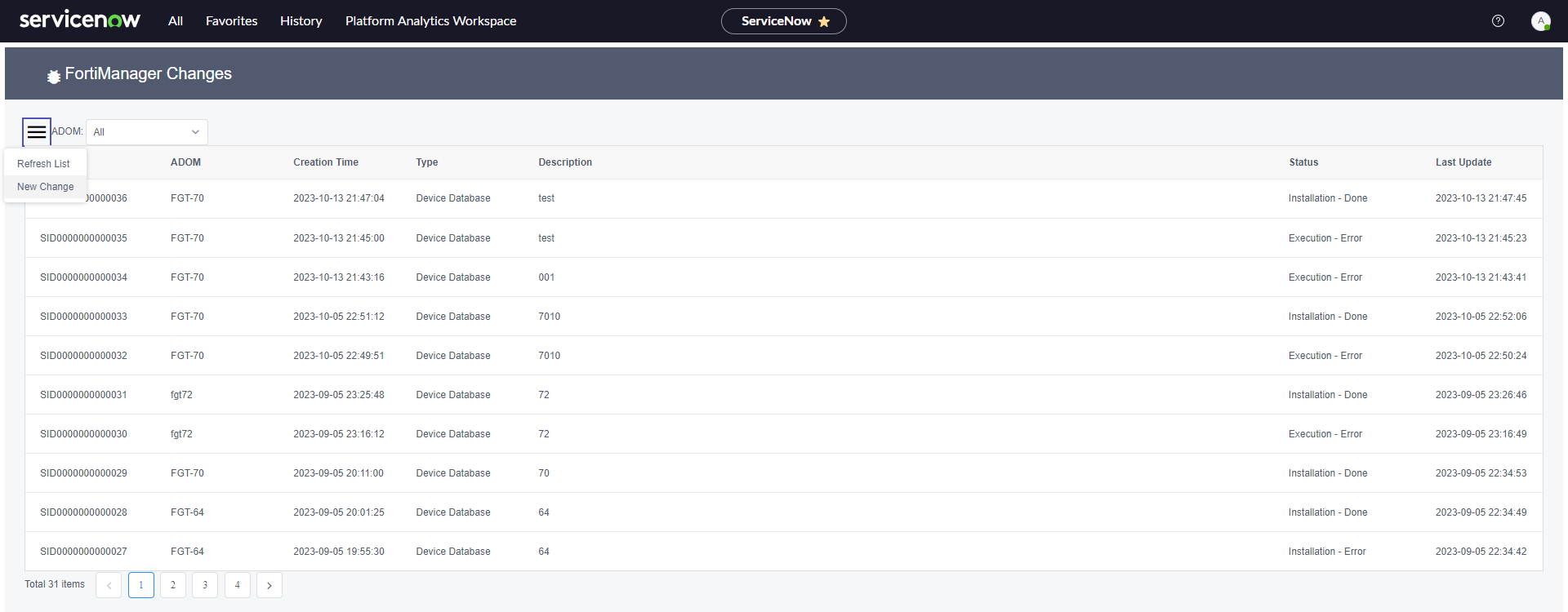This screenshot has height=612, width=1568.
Task: Choose New Change from the menu
Action: pyautogui.click(x=45, y=187)
